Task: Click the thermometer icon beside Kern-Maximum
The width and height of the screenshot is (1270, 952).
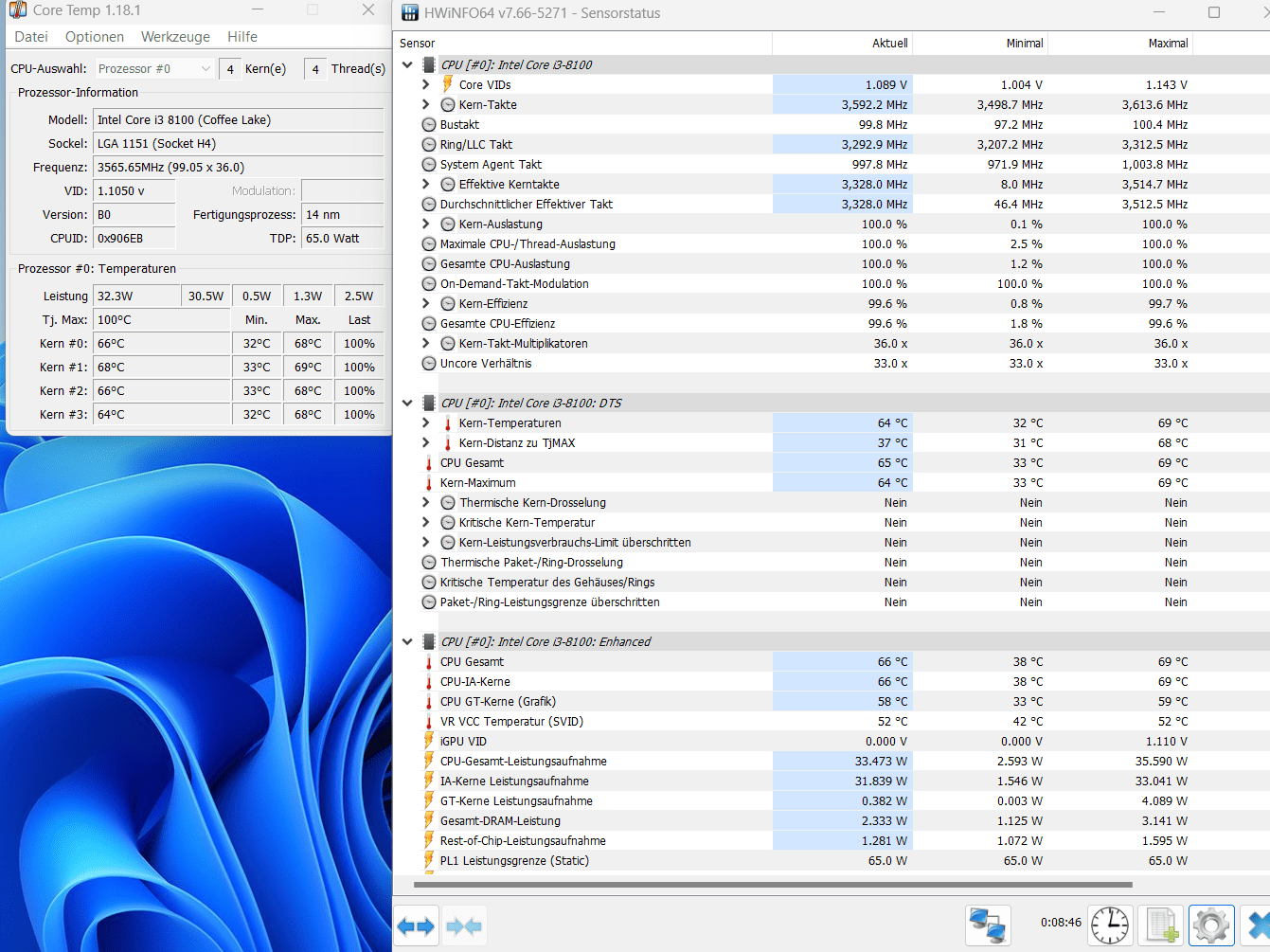Action: [x=429, y=482]
